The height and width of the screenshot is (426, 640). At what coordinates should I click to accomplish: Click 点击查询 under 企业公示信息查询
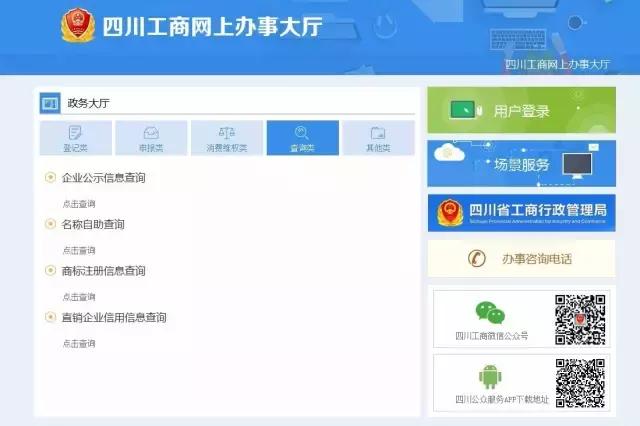pos(79,204)
